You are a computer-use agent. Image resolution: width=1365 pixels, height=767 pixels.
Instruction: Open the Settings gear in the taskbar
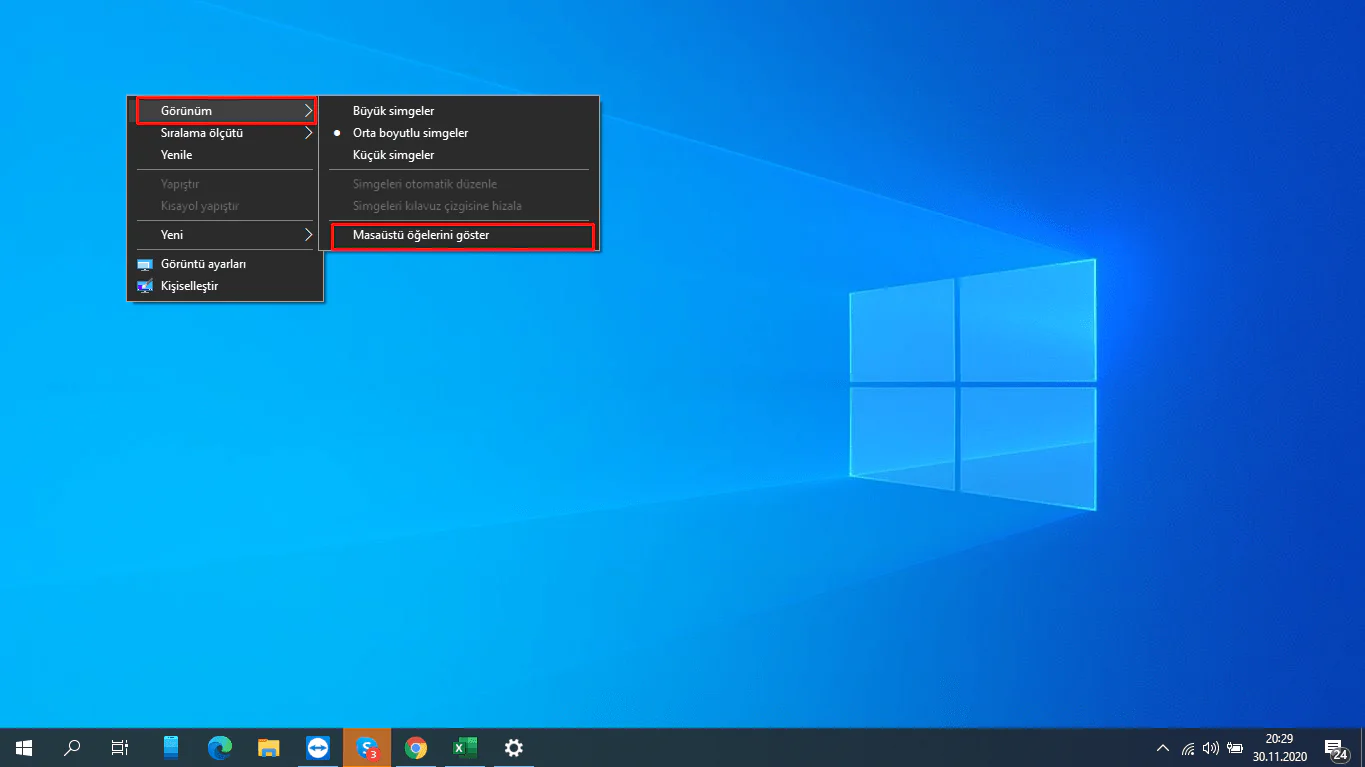514,747
